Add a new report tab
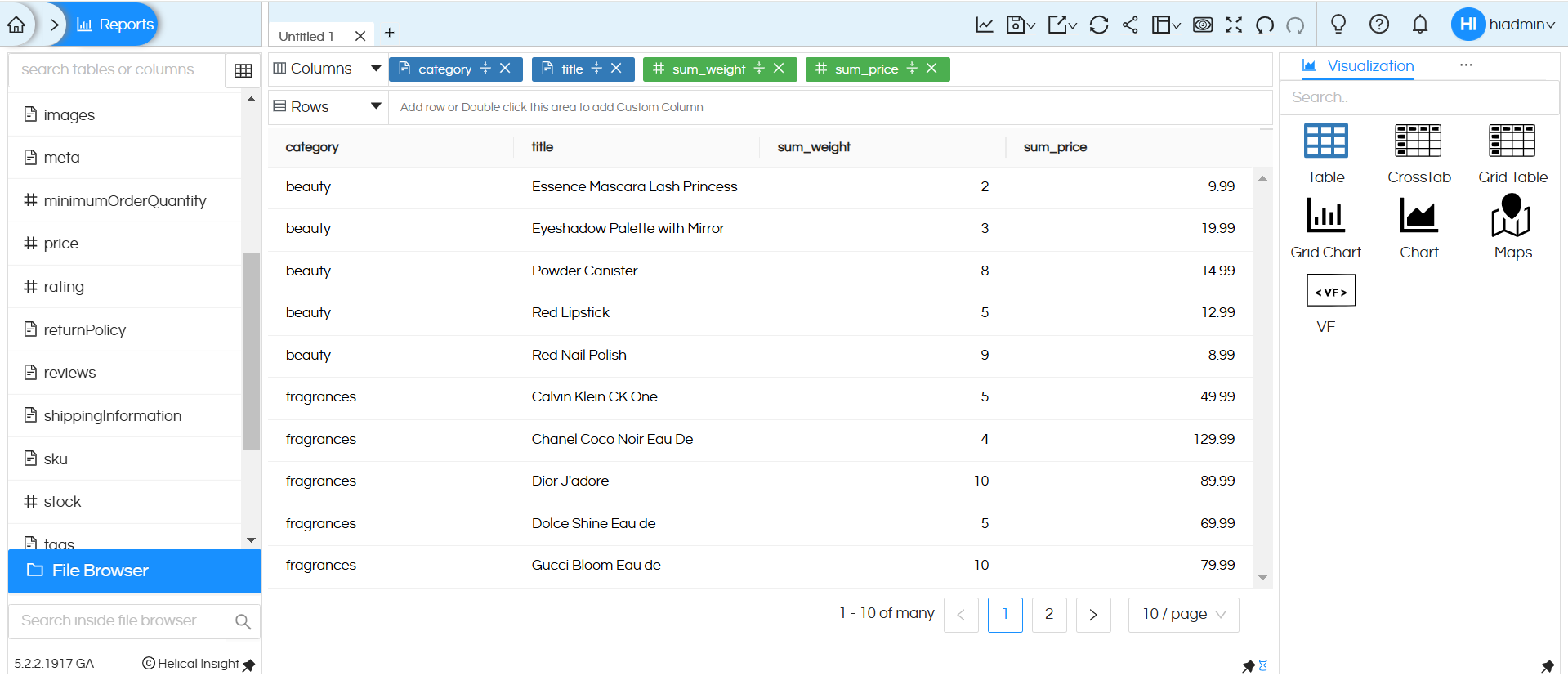This screenshot has height=676, width=1568. [x=390, y=33]
